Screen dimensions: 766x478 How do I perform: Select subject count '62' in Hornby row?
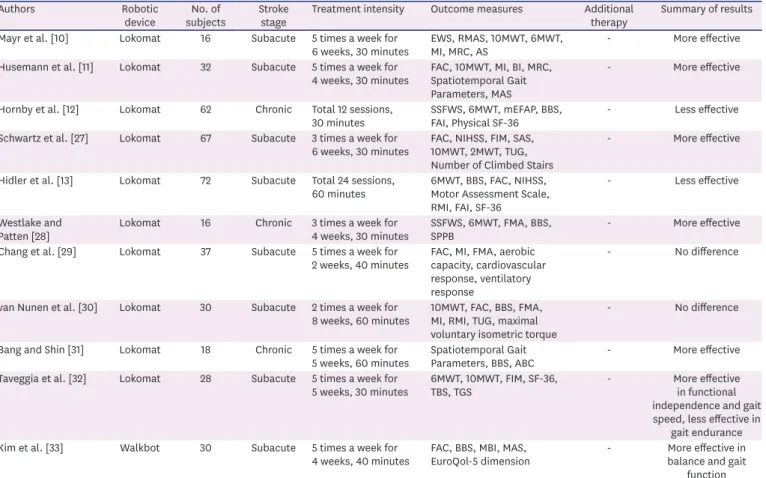(x=206, y=110)
